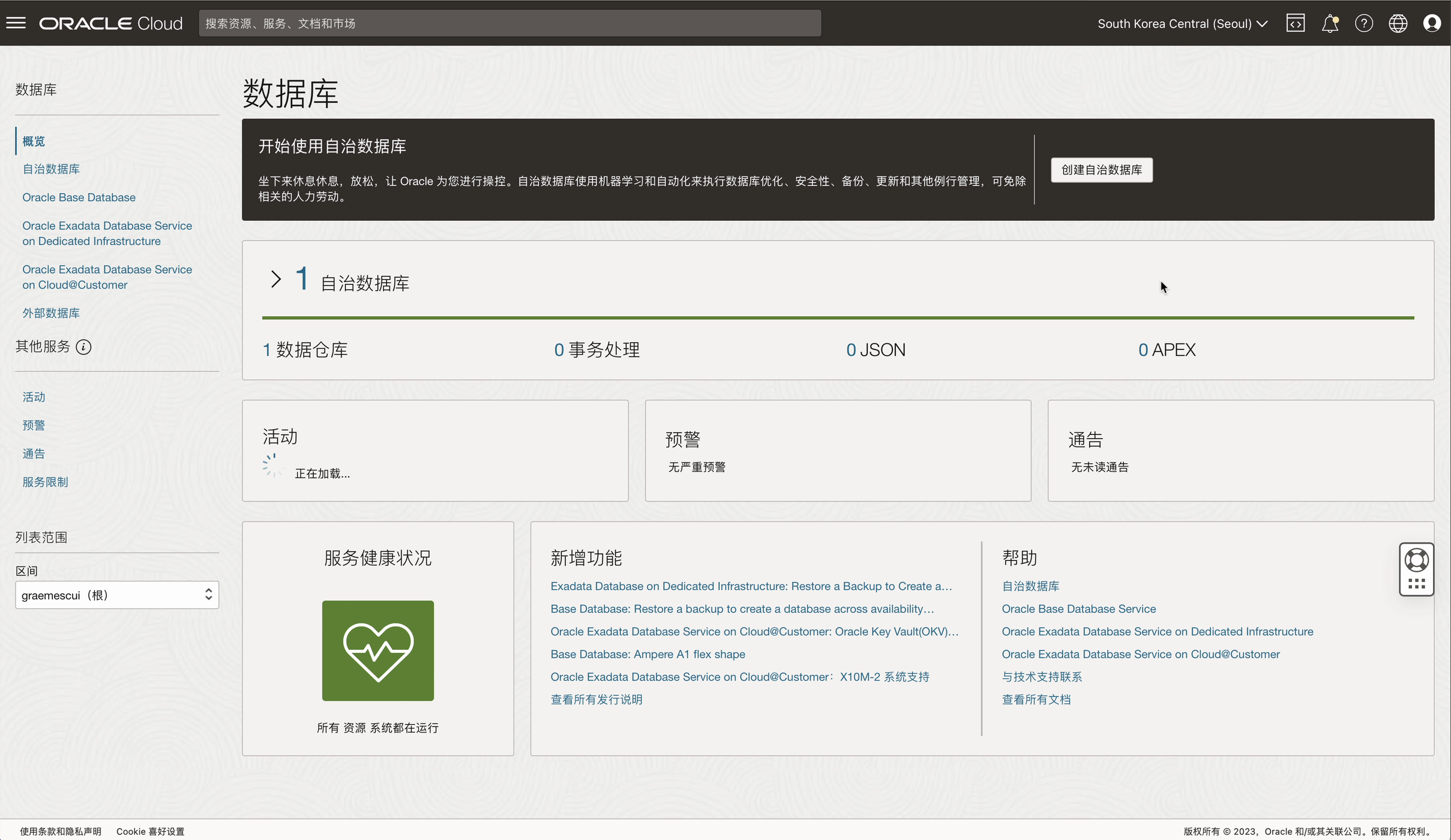Click 查看所有文档 link
The width and height of the screenshot is (1451, 840).
[x=1036, y=700]
